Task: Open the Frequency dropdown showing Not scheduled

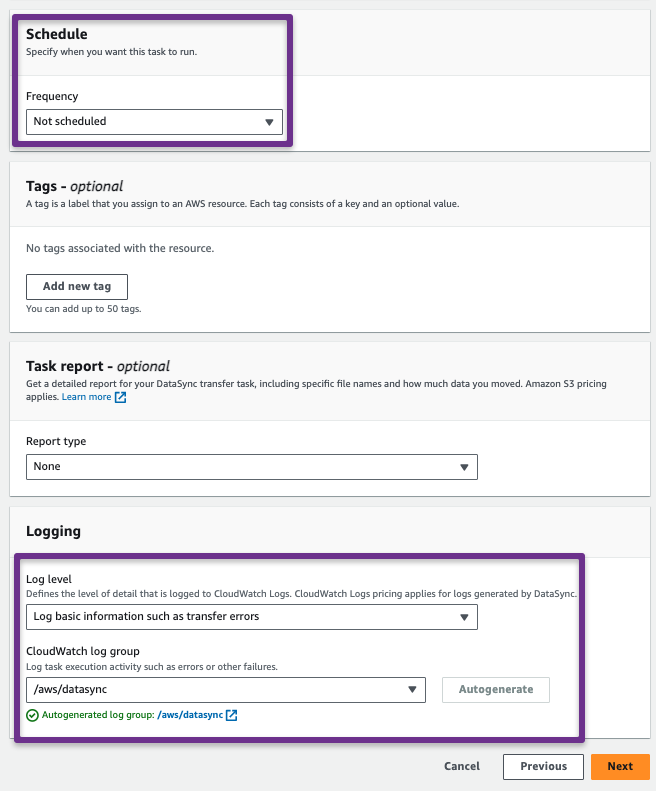Action: (154, 122)
